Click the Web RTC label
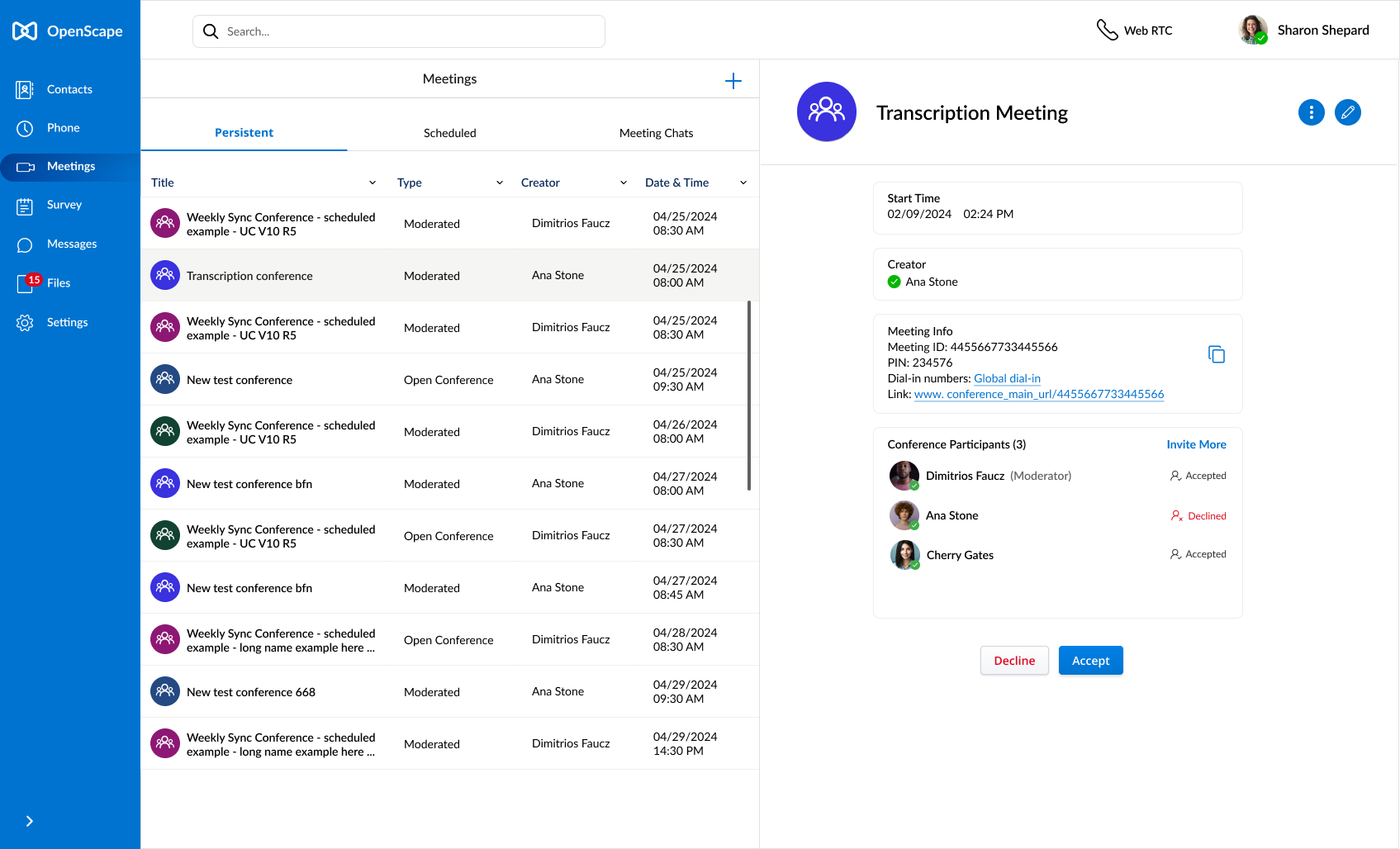Screen dimensions: 1400x849 (x=1148, y=31)
